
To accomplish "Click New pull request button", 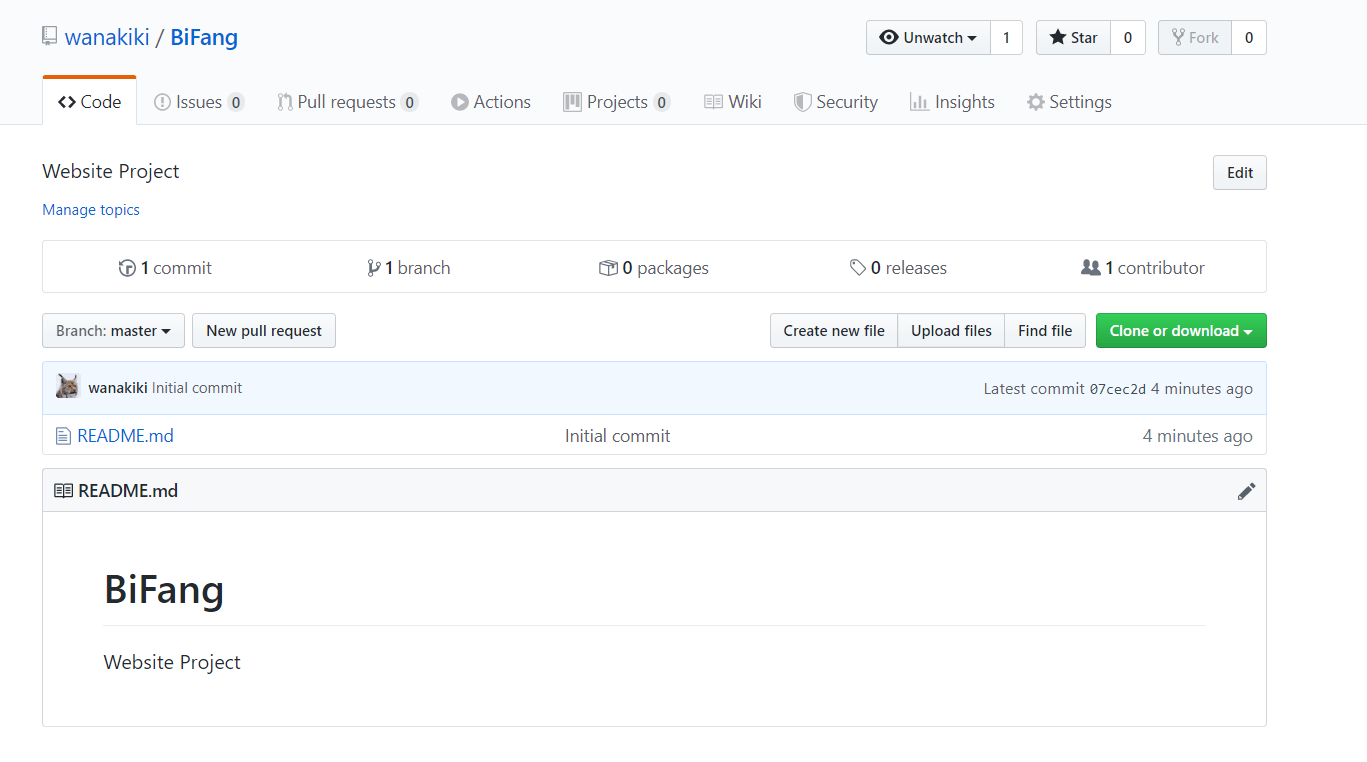I will [264, 331].
